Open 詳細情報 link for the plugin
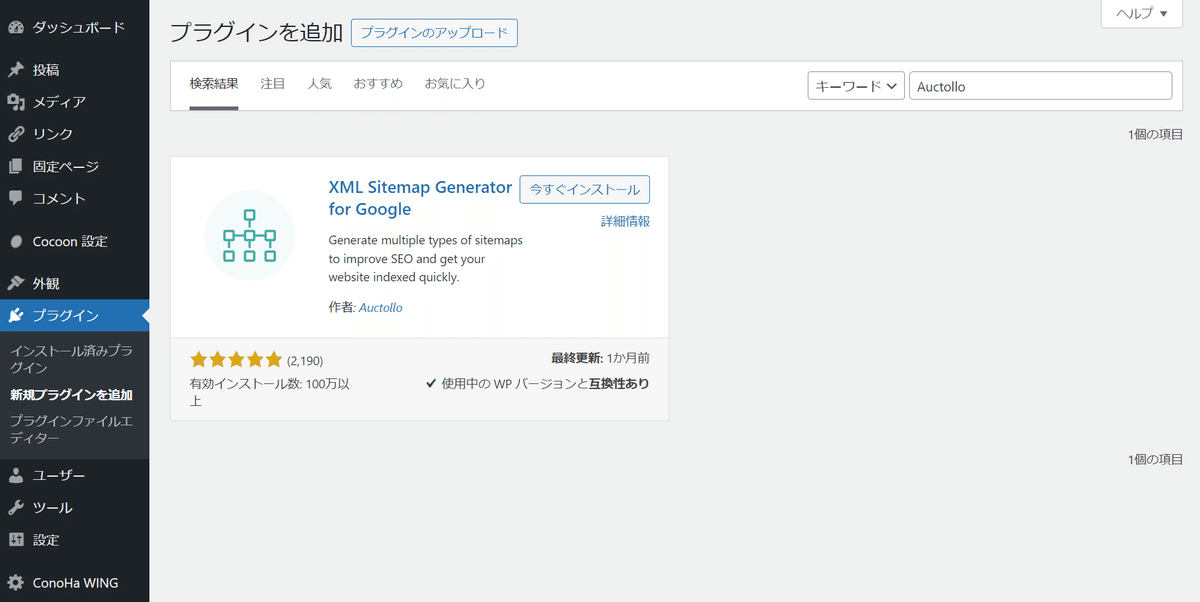Viewport: 1200px width, 602px height. pos(625,221)
